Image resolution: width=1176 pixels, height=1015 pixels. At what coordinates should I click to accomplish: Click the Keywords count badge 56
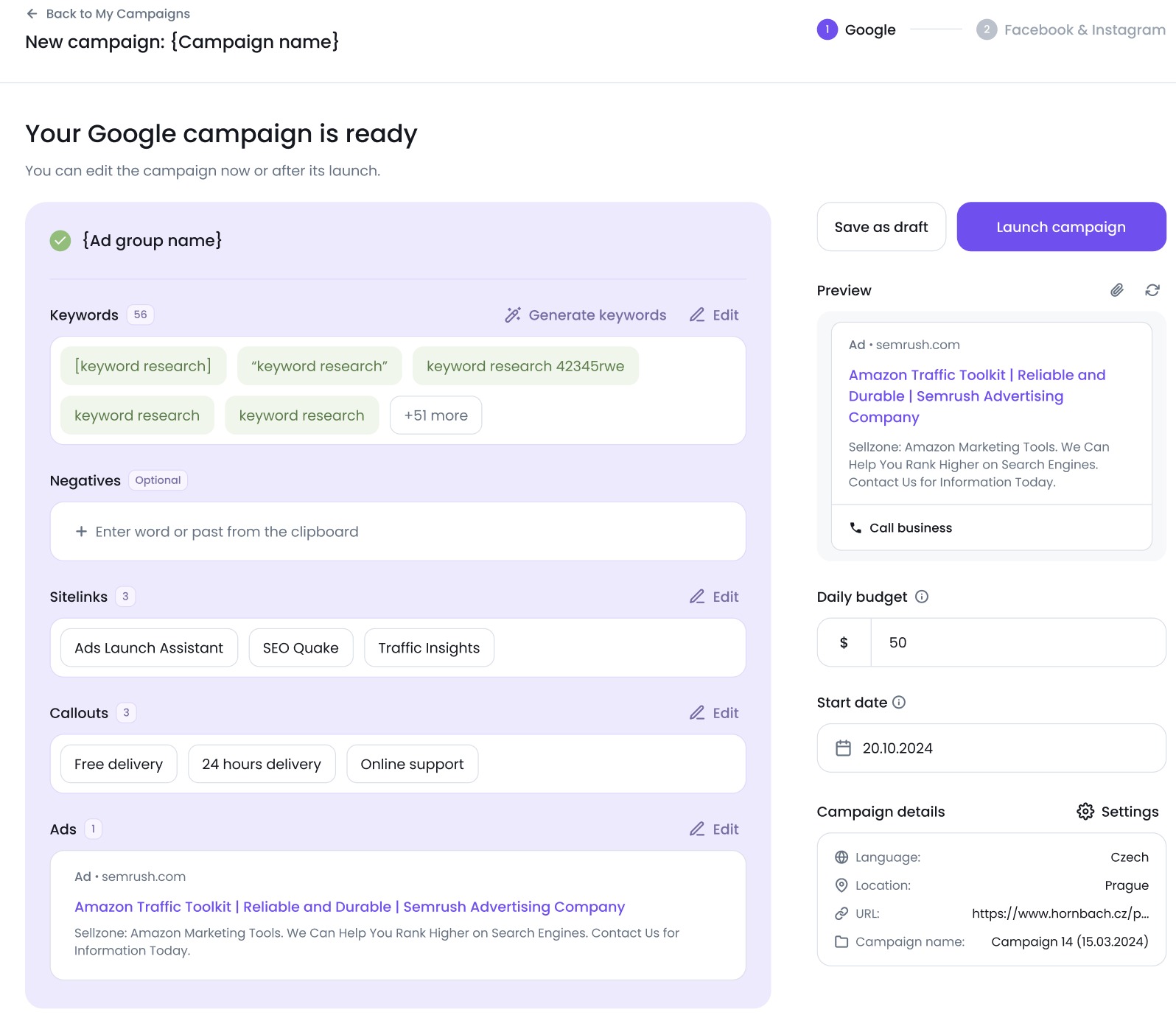coord(140,315)
